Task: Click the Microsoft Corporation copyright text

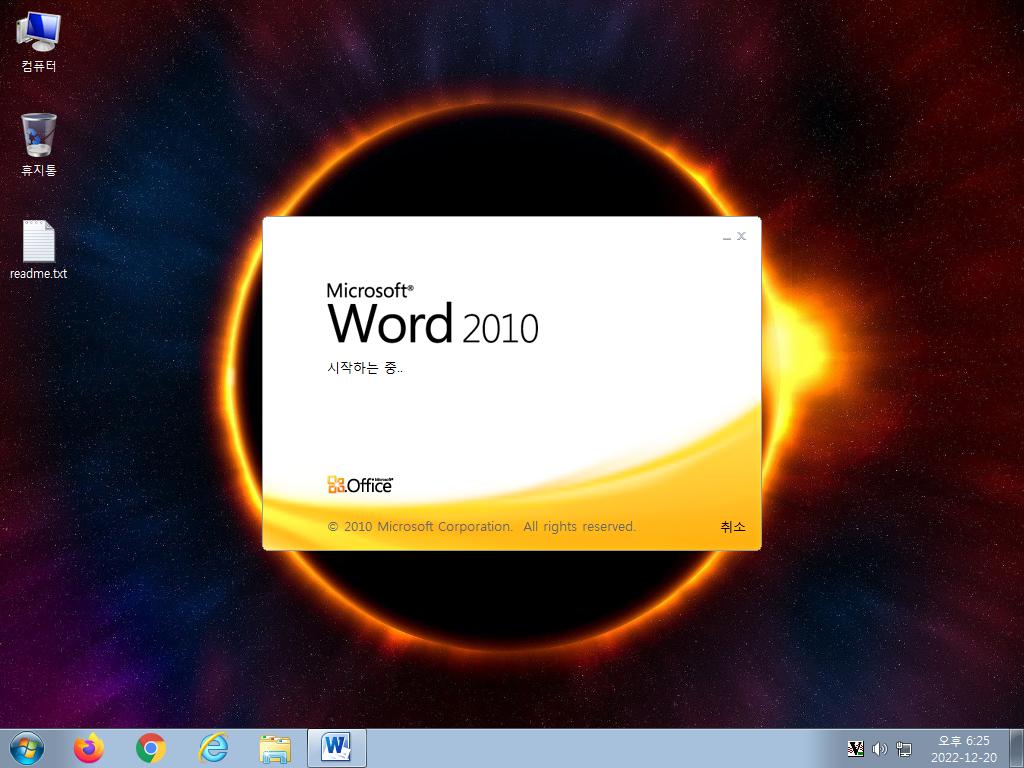Action: 481,526
